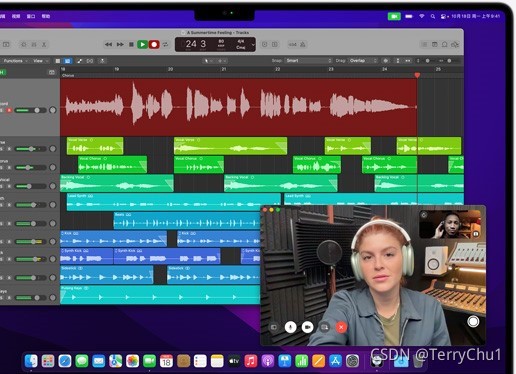Select the red recording audio region
The height and width of the screenshot is (374, 516).
[x=239, y=107]
